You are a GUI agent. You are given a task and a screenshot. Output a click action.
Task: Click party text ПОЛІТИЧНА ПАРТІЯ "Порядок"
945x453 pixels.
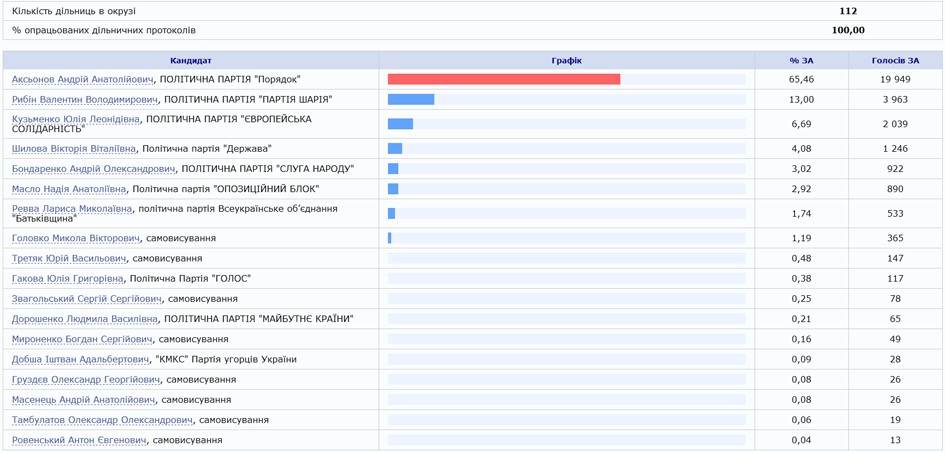[x=230, y=80]
